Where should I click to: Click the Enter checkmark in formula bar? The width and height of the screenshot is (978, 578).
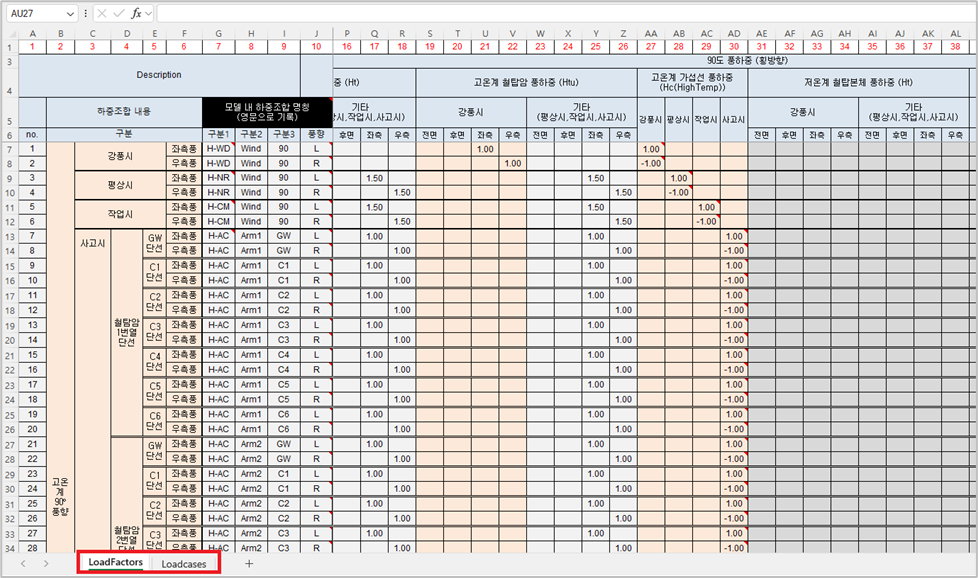pos(120,14)
